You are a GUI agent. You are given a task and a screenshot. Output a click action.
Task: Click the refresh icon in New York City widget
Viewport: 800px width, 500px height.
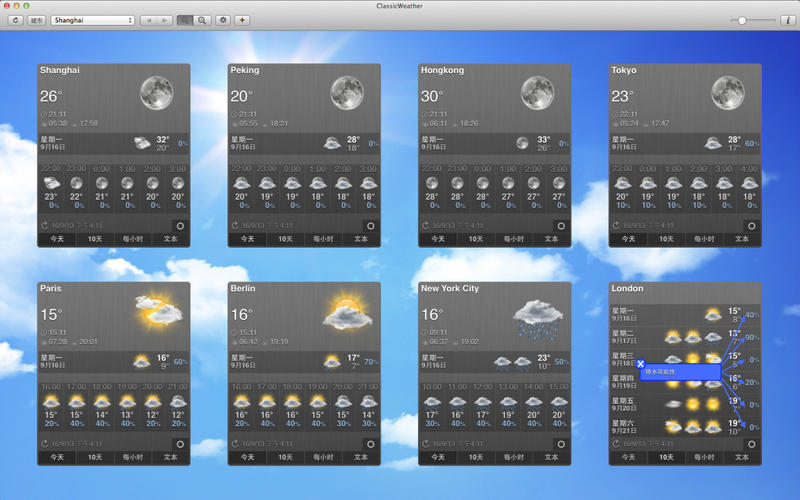click(x=426, y=444)
